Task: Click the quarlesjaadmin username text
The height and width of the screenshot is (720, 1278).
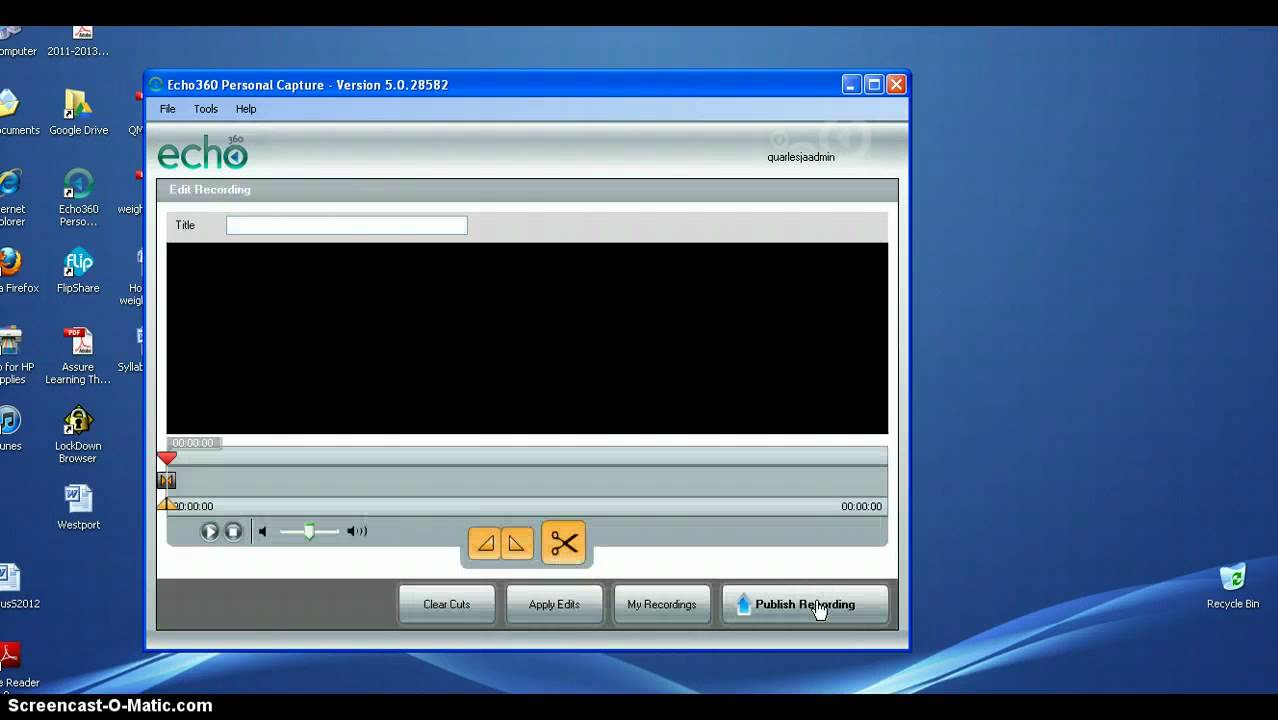Action: 801,157
